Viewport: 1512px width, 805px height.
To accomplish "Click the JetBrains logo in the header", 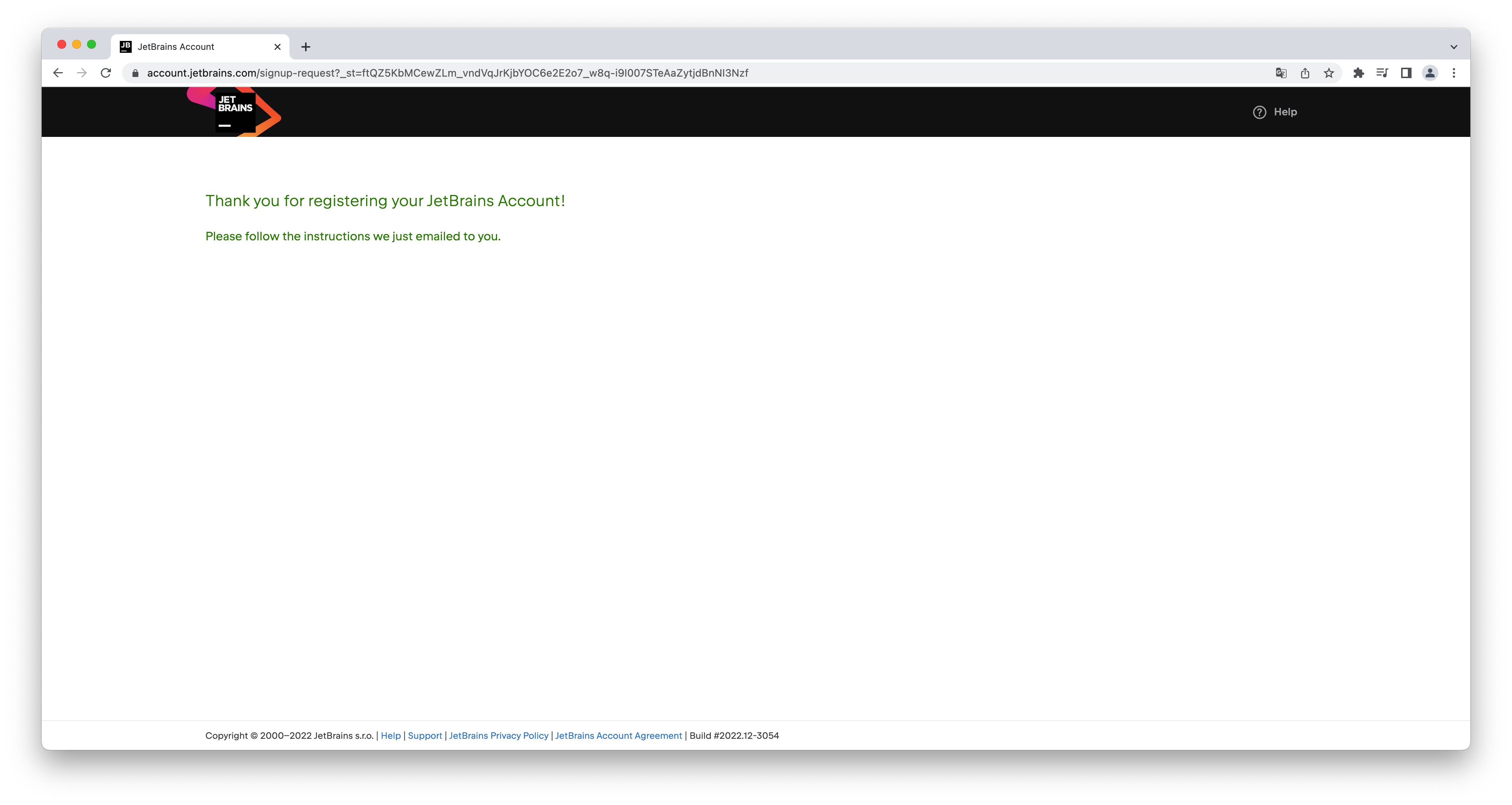I will pos(234,112).
